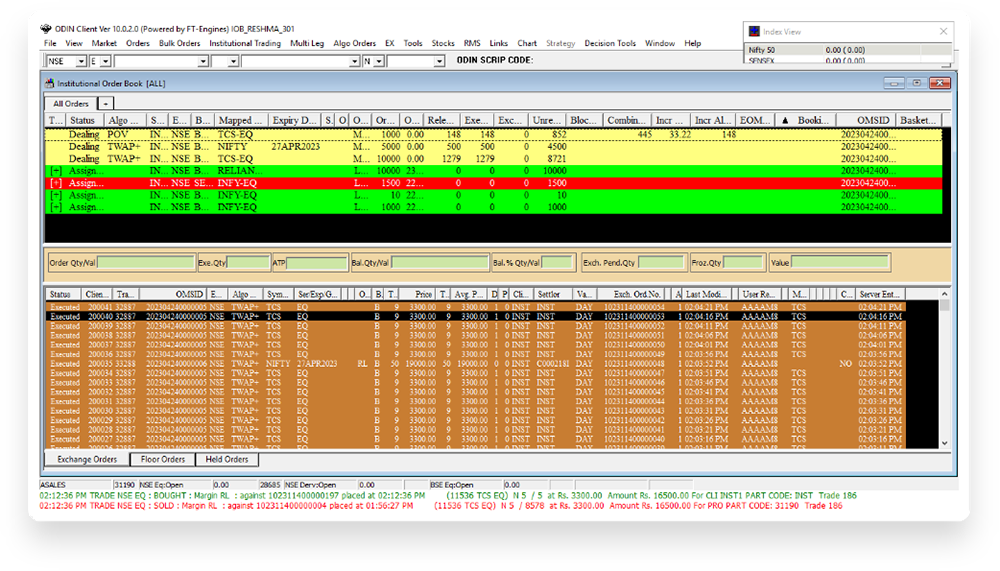
Task: Click the Basket column header
Action: click(918, 120)
